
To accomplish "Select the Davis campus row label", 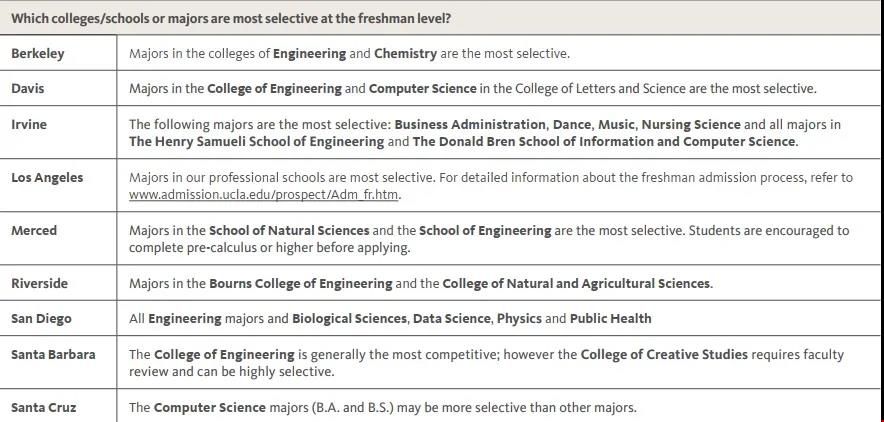I will pos(28,88).
